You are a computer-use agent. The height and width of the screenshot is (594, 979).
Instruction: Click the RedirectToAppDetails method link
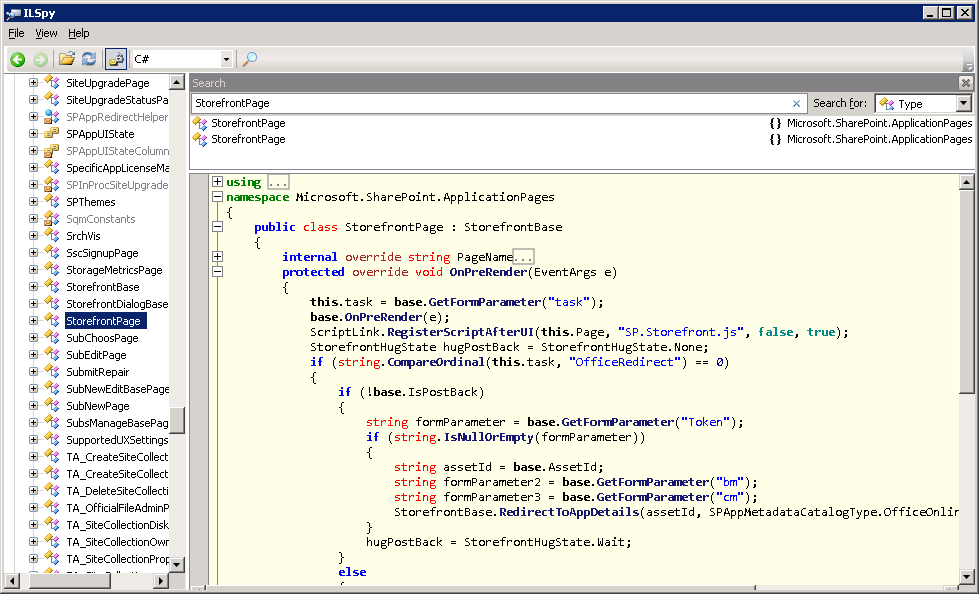click(569, 512)
